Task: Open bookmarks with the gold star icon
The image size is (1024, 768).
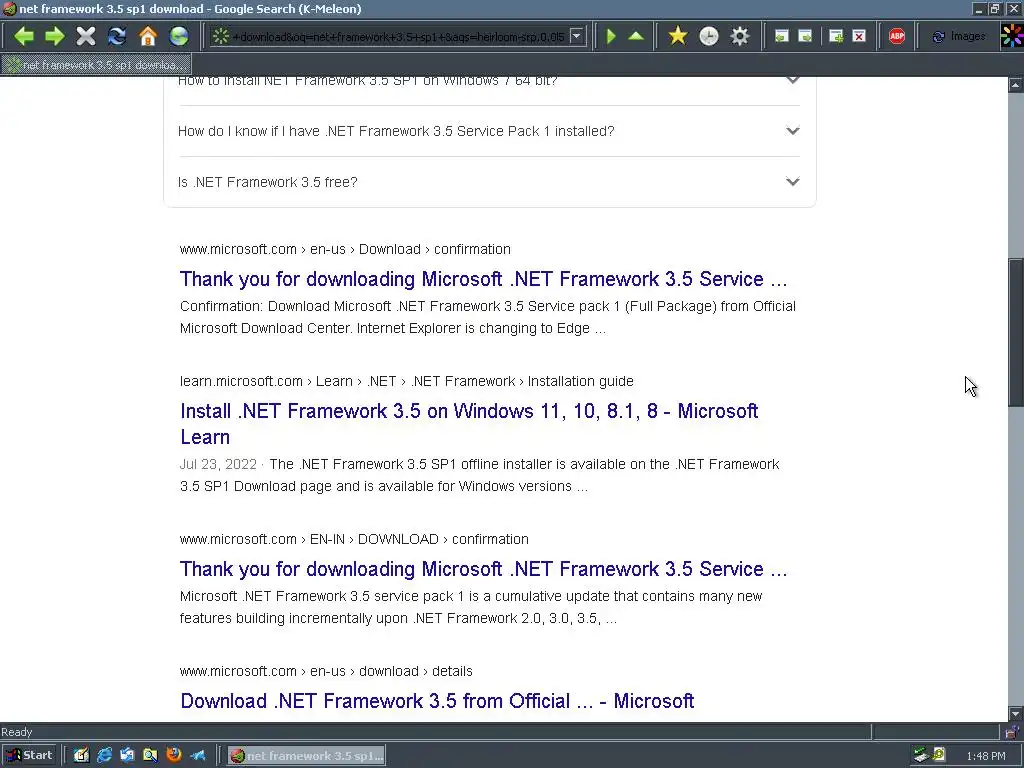Action: (678, 36)
